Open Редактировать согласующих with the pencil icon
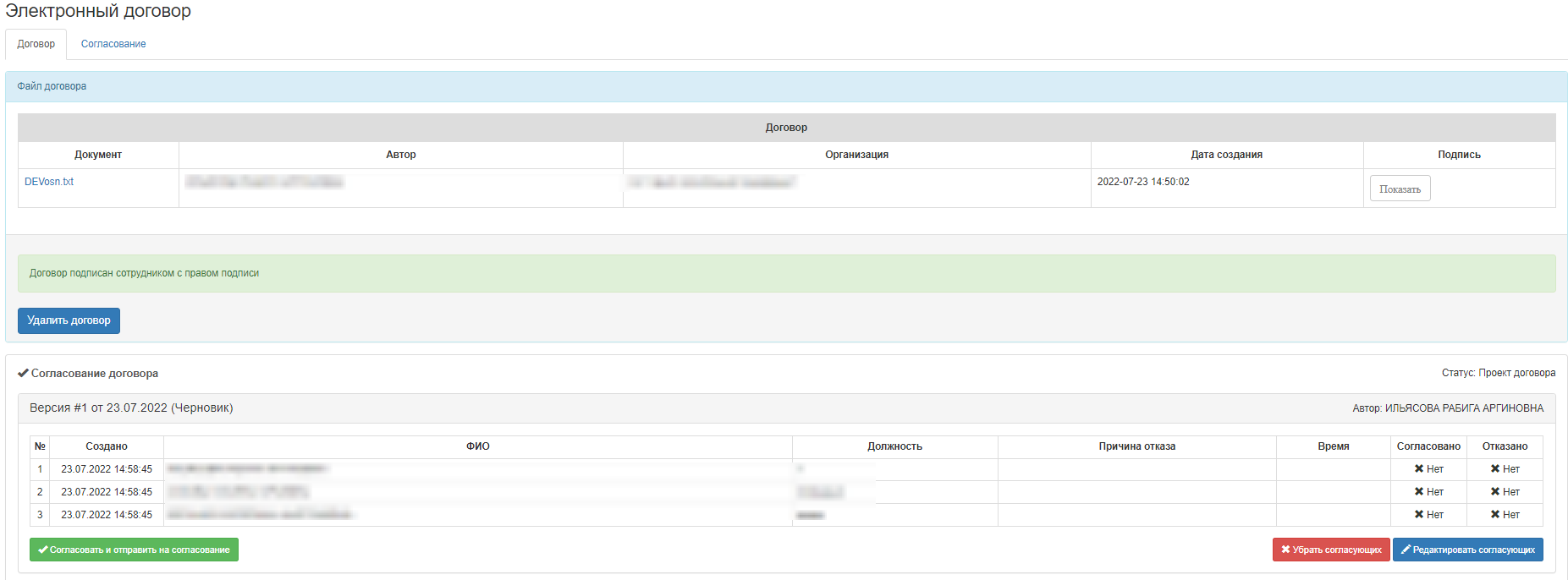The width and height of the screenshot is (1568, 580). [x=1467, y=550]
